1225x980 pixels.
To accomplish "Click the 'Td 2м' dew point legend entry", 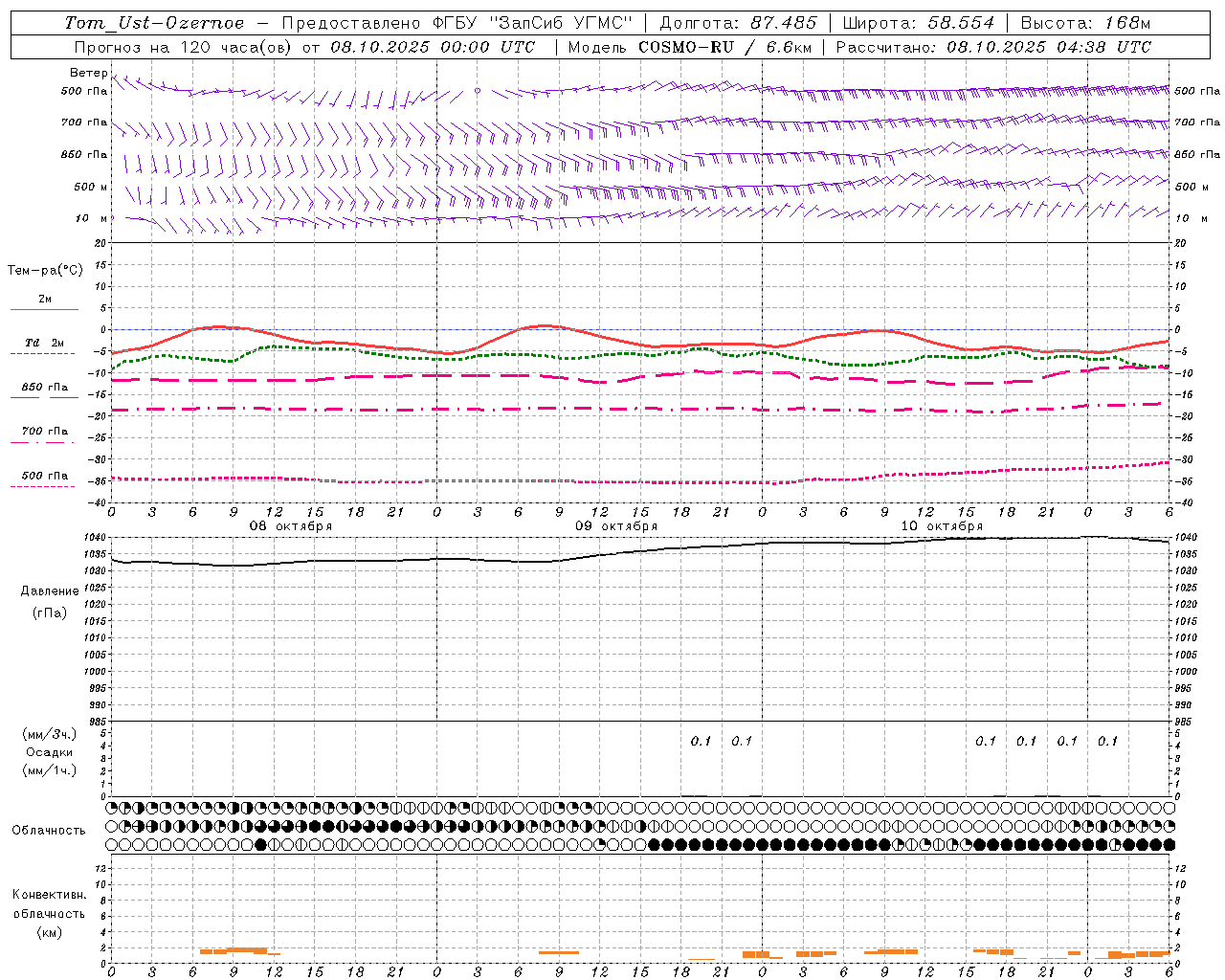I will pos(45,343).
